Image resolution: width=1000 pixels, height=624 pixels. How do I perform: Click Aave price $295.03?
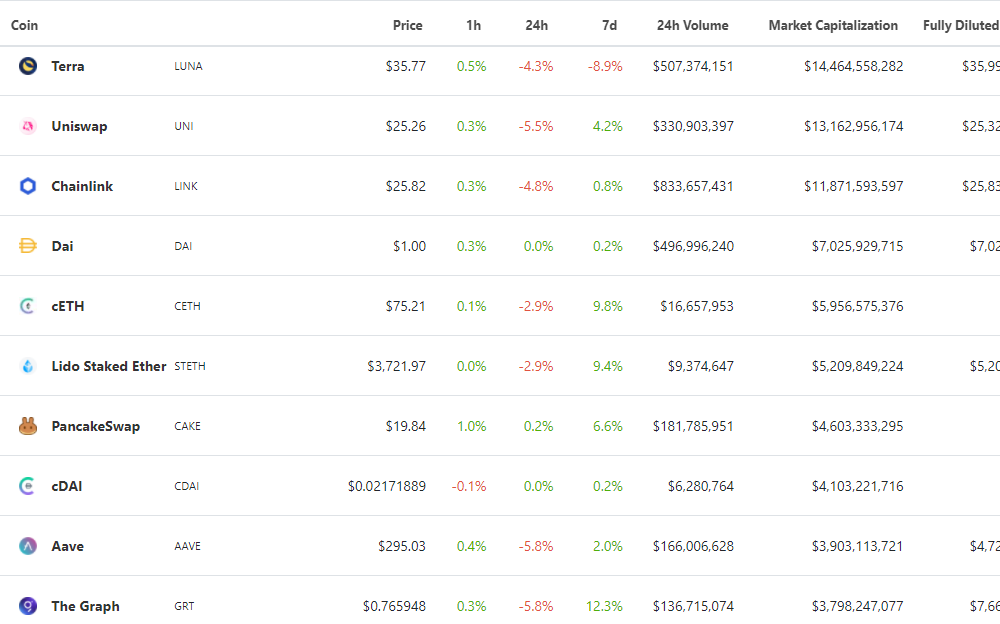point(402,546)
